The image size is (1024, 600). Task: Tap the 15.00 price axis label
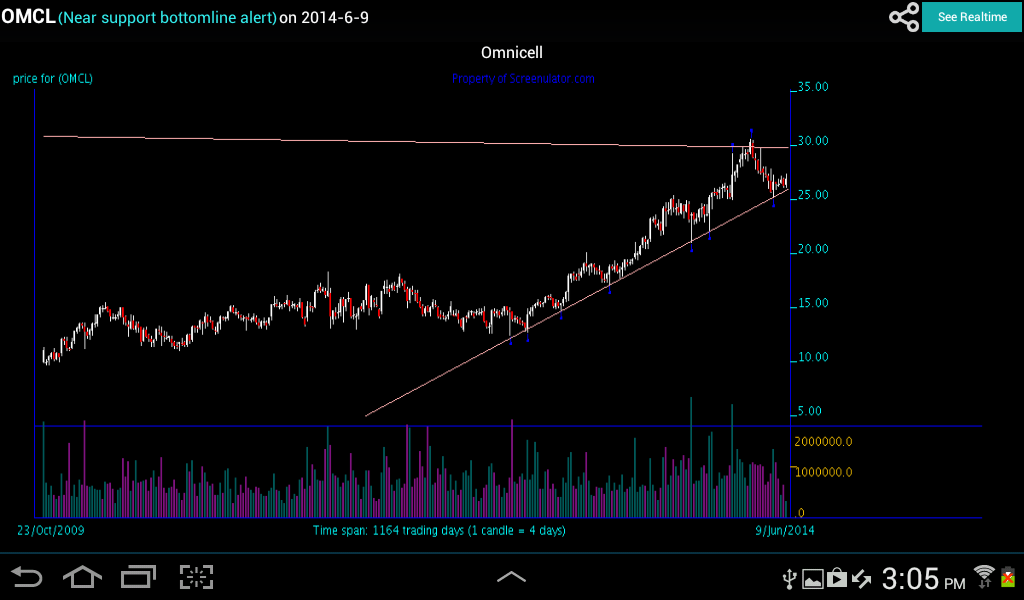point(813,303)
